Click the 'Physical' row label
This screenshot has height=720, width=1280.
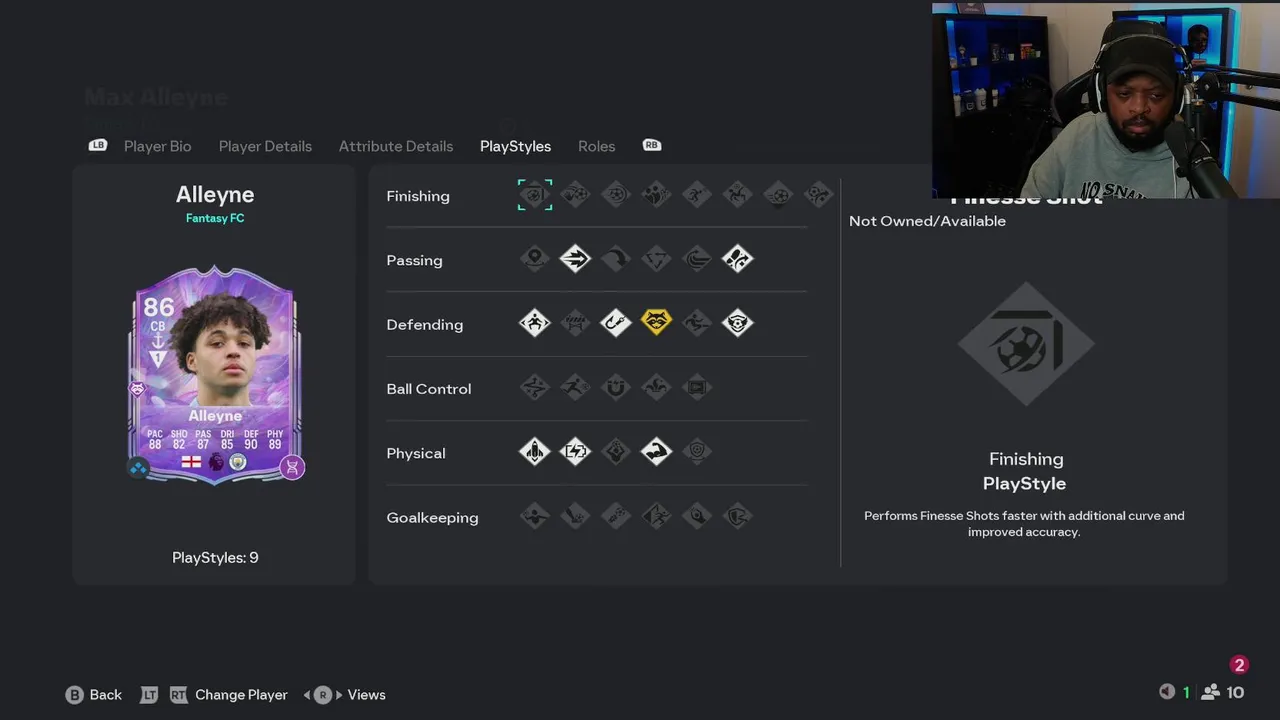point(415,453)
